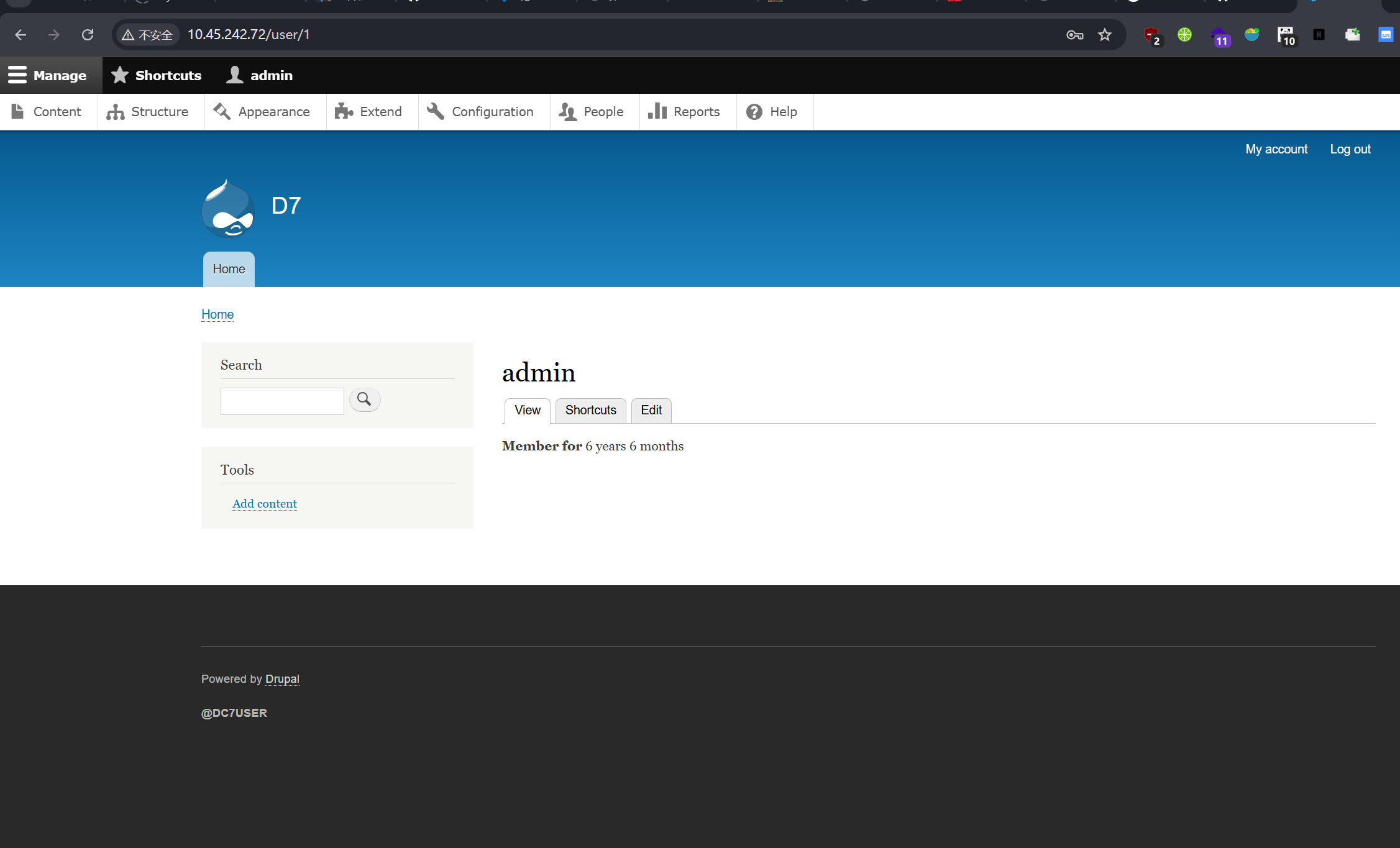Click the Log out link
This screenshot has width=1400, height=848.
(1350, 149)
